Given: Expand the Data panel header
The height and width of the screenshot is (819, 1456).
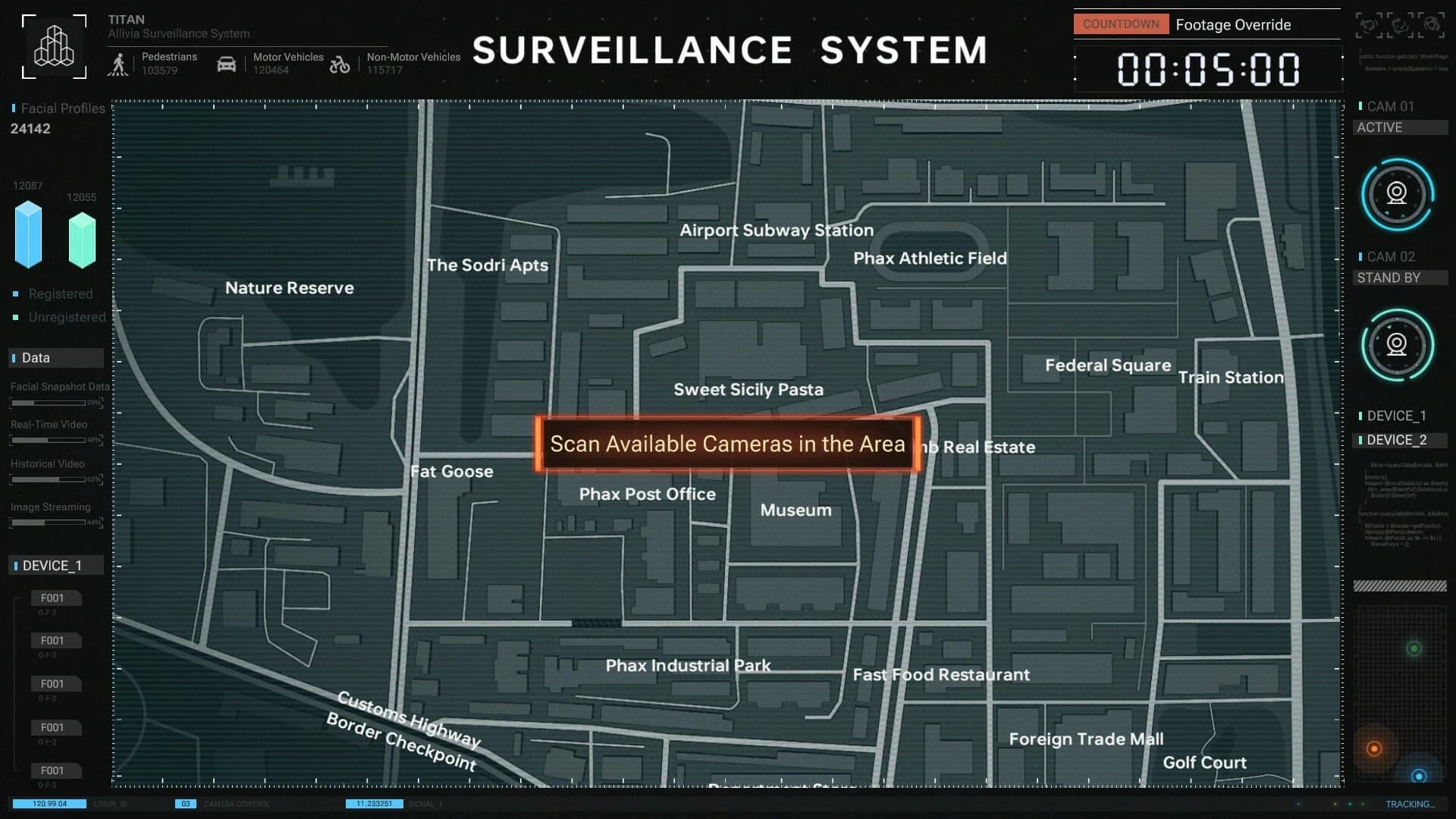Looking at the screenshot, I should point(56,358).
